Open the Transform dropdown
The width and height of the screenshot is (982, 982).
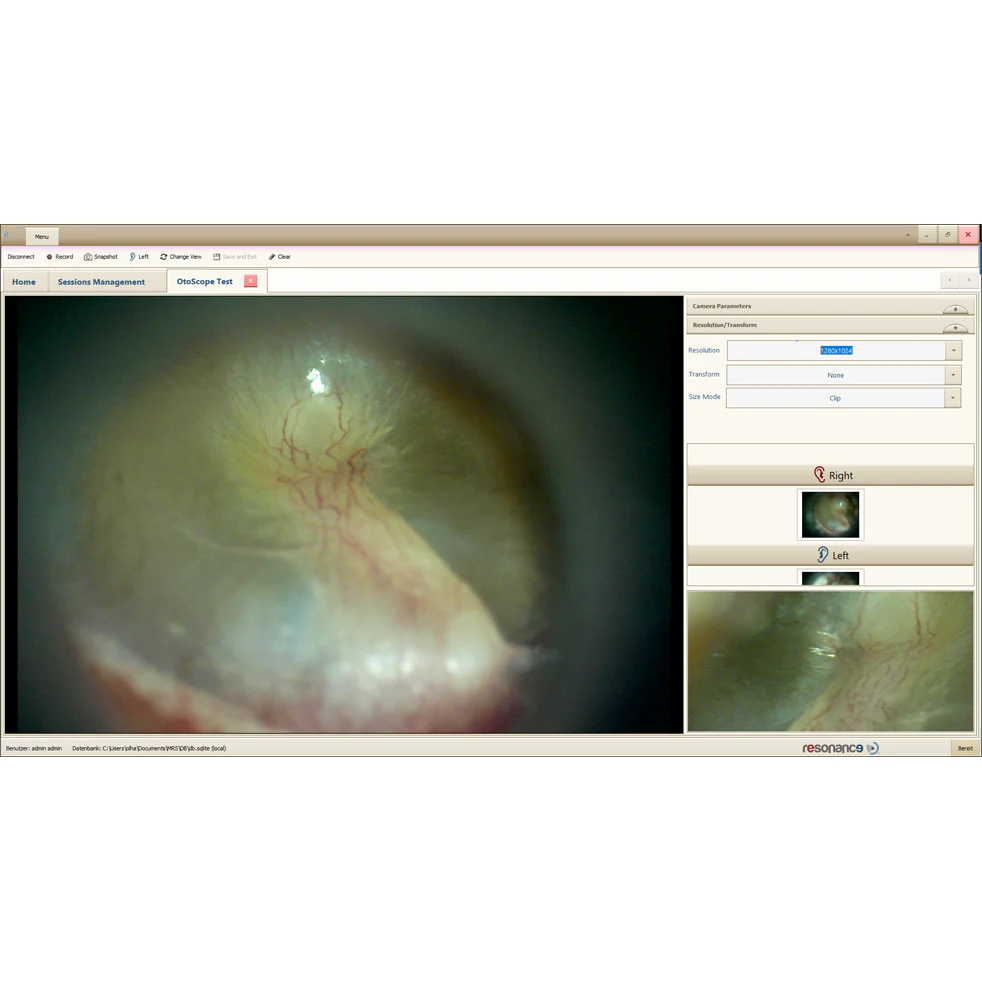point(953,375)
